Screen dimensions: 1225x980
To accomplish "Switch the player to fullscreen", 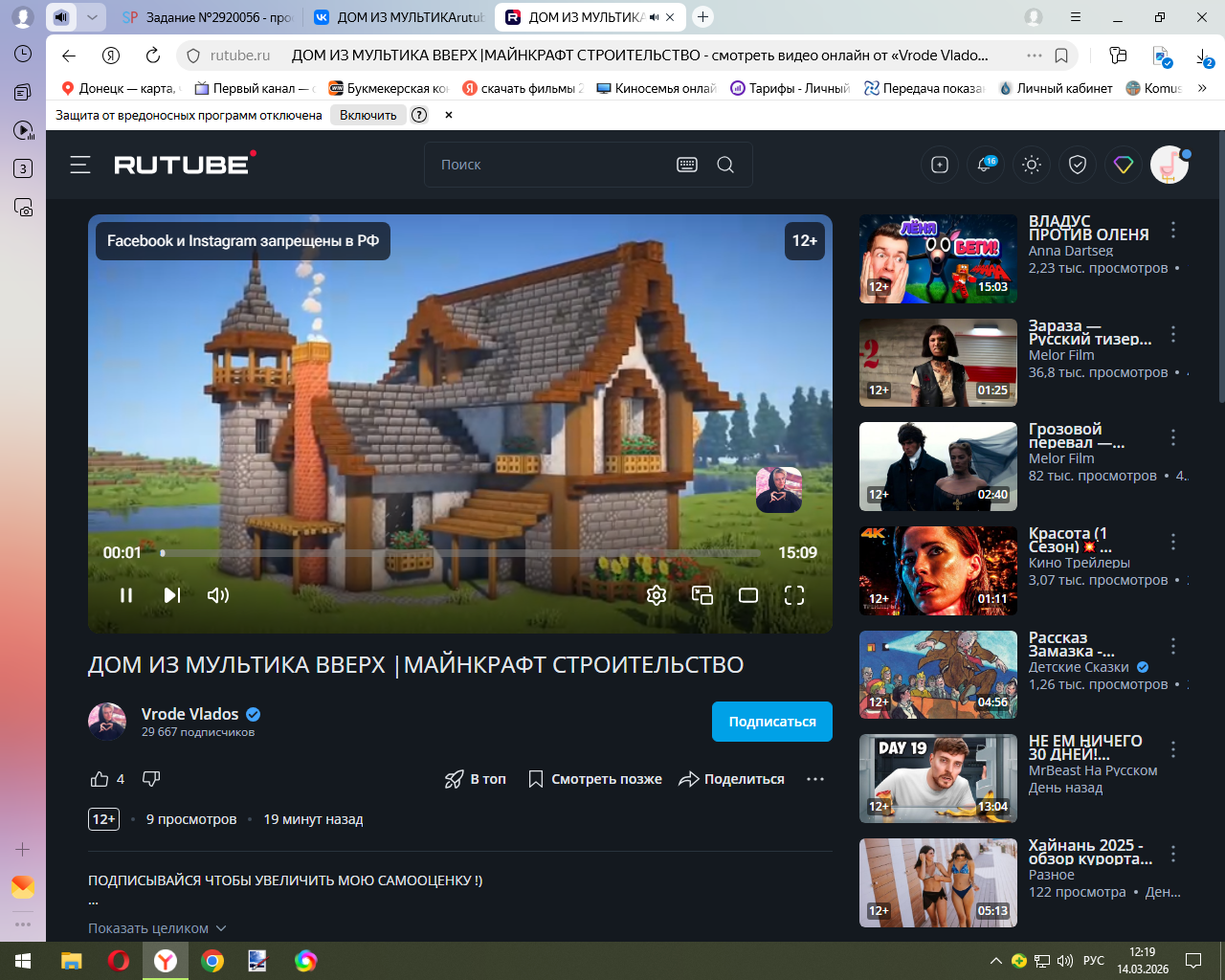I will click(x=794, y=595).
